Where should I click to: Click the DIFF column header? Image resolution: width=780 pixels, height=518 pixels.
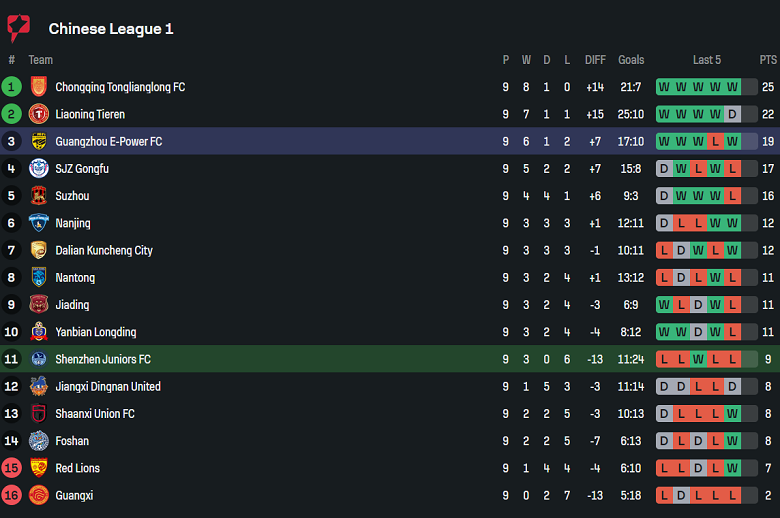[595, 60]
